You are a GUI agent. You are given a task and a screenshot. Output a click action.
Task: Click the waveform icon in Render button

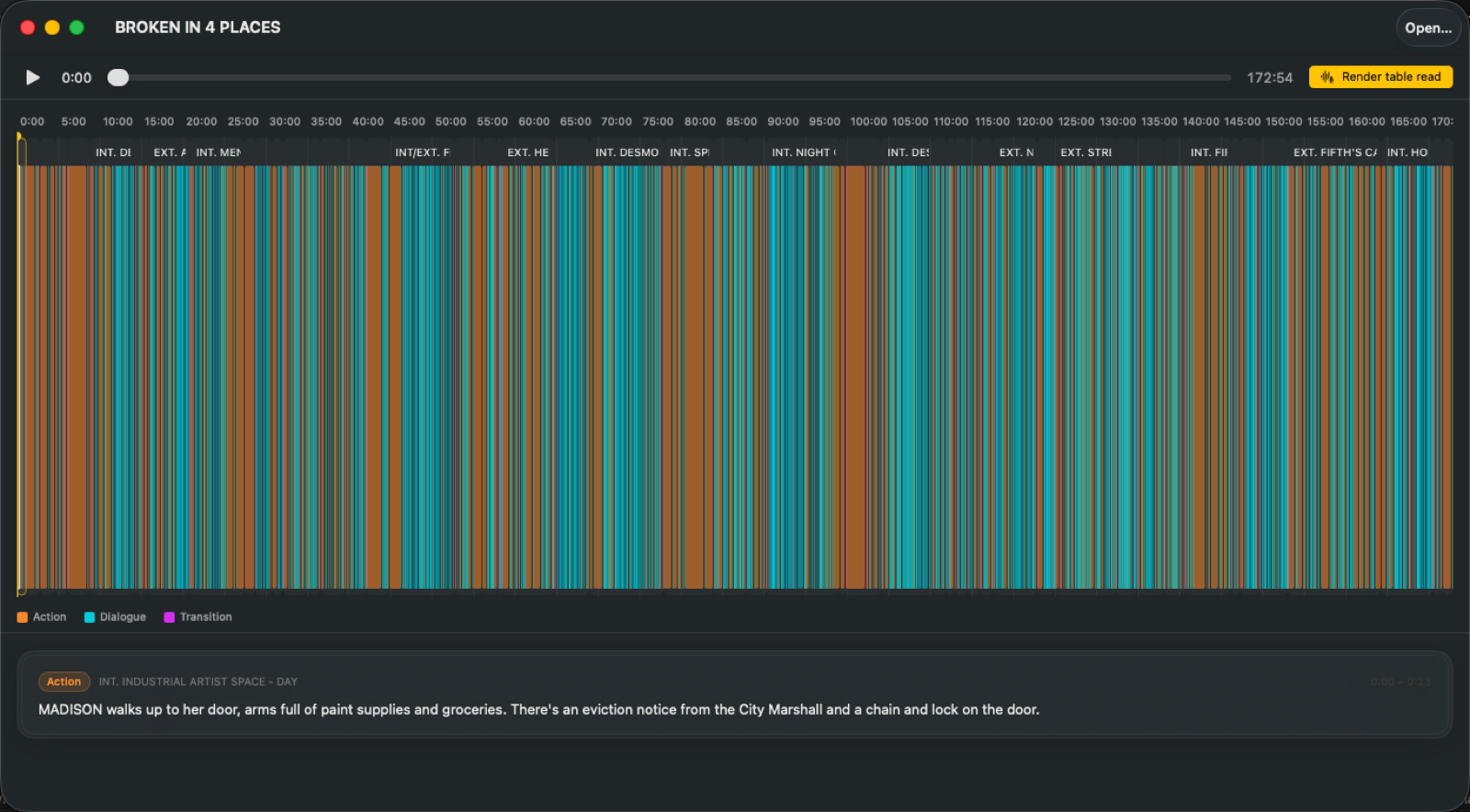point(1327,77)
